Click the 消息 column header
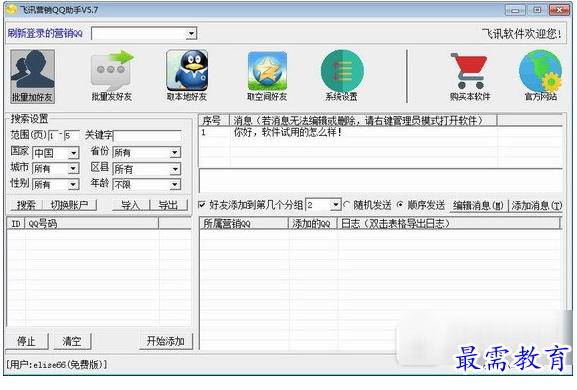This screenshot has width=577, height=390. [x=364, y=120]
